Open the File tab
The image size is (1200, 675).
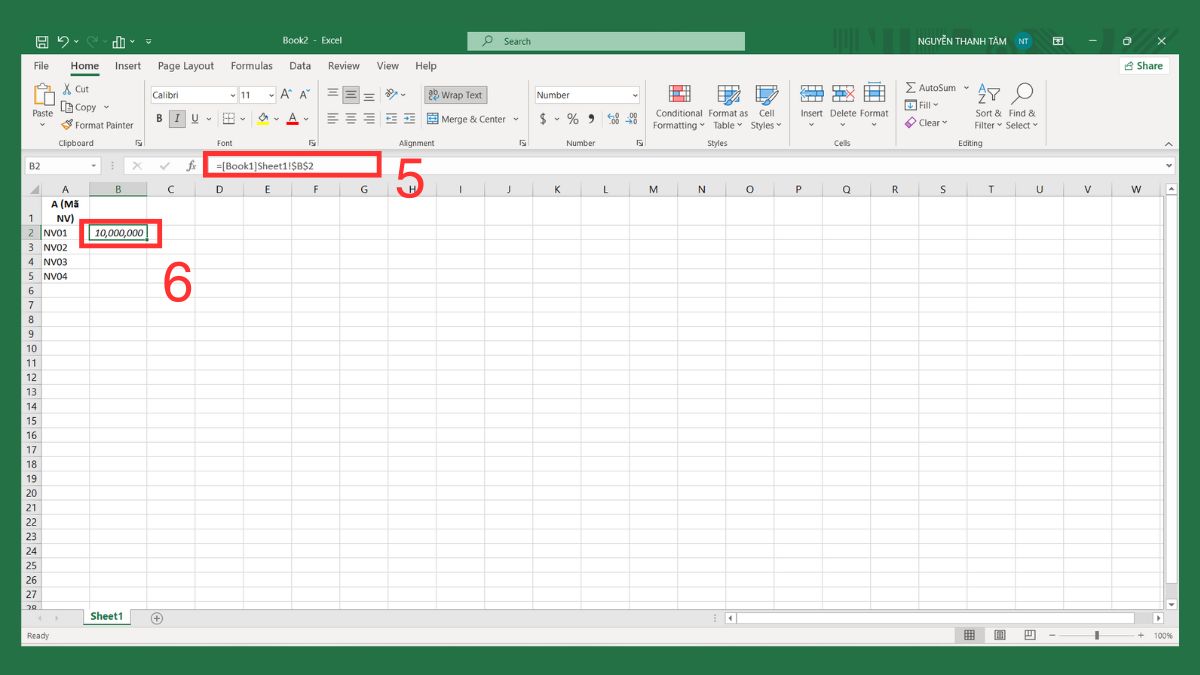pyautogui.click(x=41, y=66)
